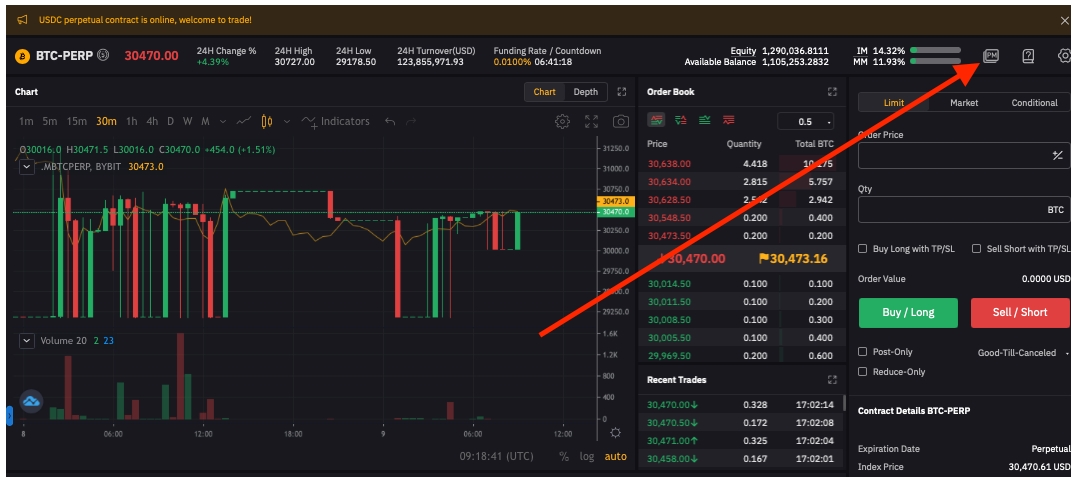Select the 1h chart timeframe
Image resolution: width=1076 pixels, height=482 pixels.
point(131,121)
